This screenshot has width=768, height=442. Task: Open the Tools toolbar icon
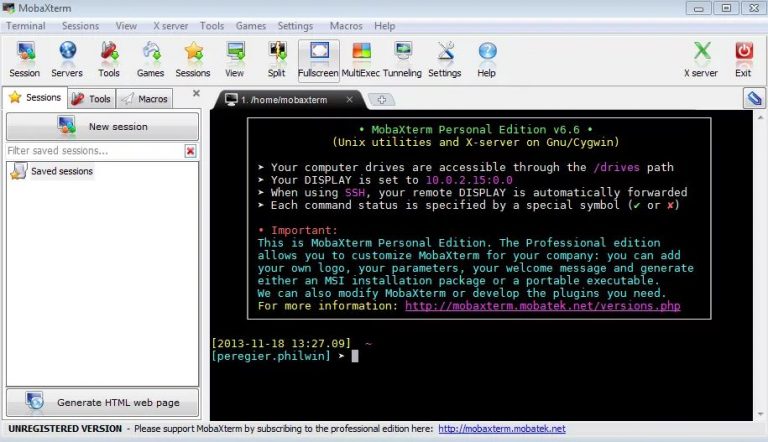click(109, 60)
